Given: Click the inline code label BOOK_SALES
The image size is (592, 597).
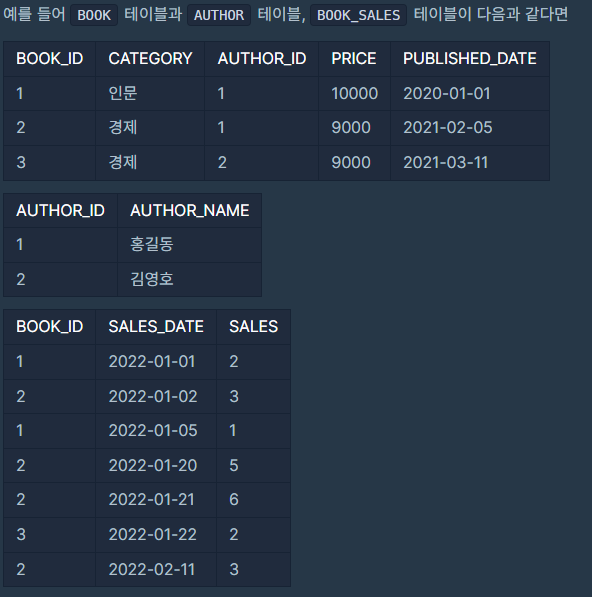Looking at the screenshot, I should (358, 15).
